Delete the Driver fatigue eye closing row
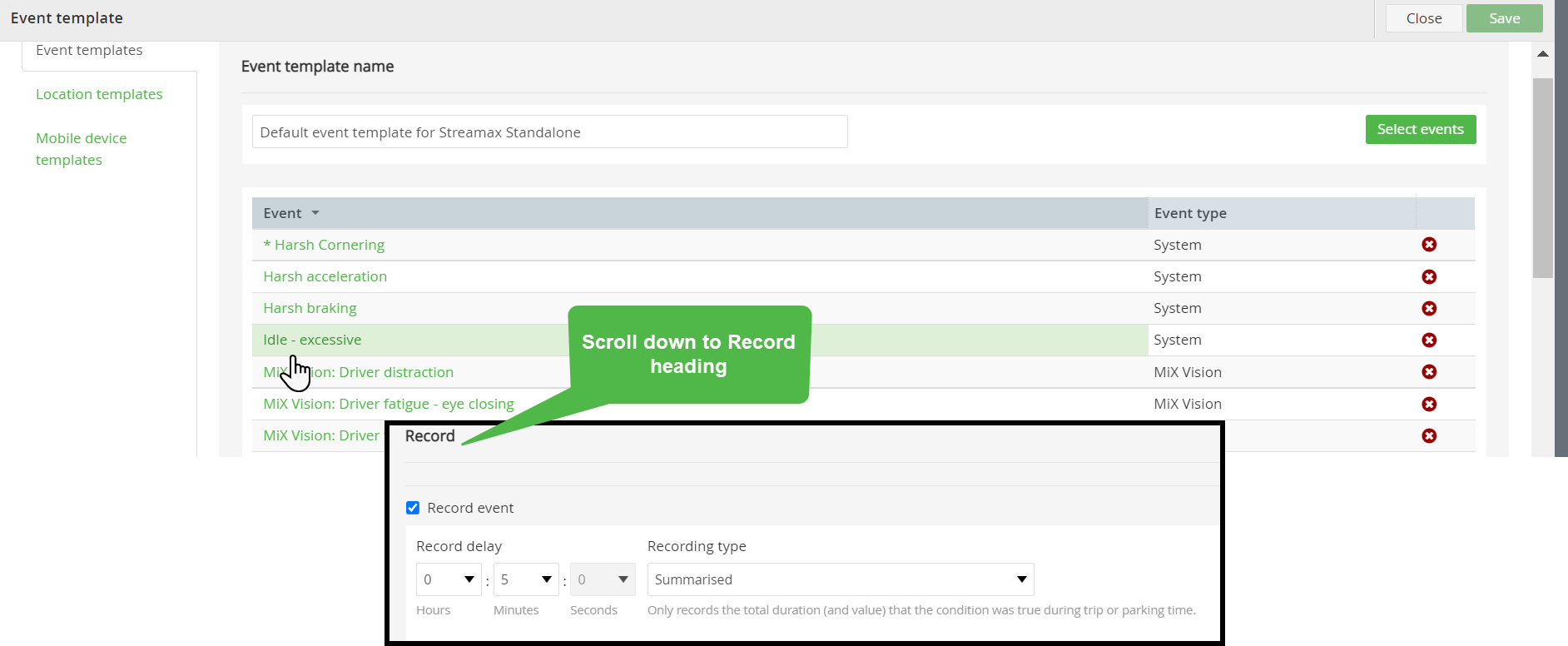The height and width of the screenshot is (646, 1568). click(1429, 404)
